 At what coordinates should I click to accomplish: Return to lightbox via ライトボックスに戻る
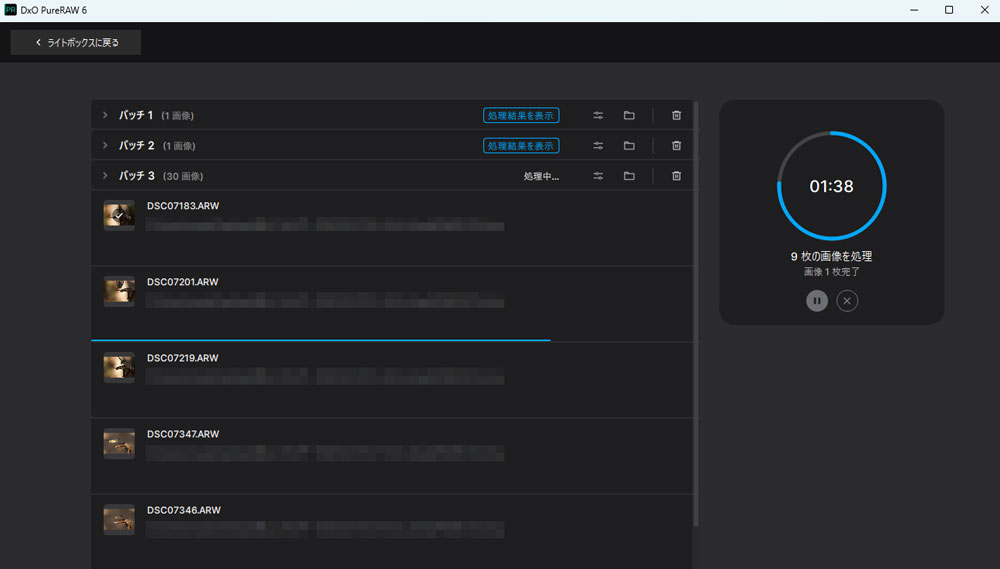76,43
